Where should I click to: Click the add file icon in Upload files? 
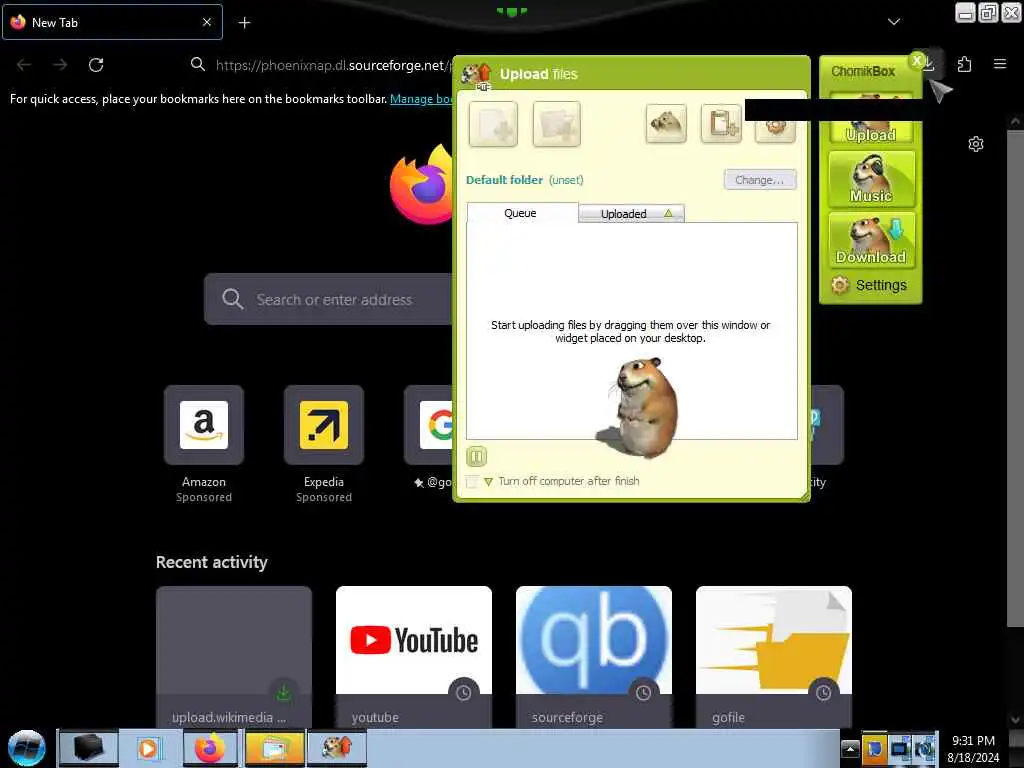(493, 123)
